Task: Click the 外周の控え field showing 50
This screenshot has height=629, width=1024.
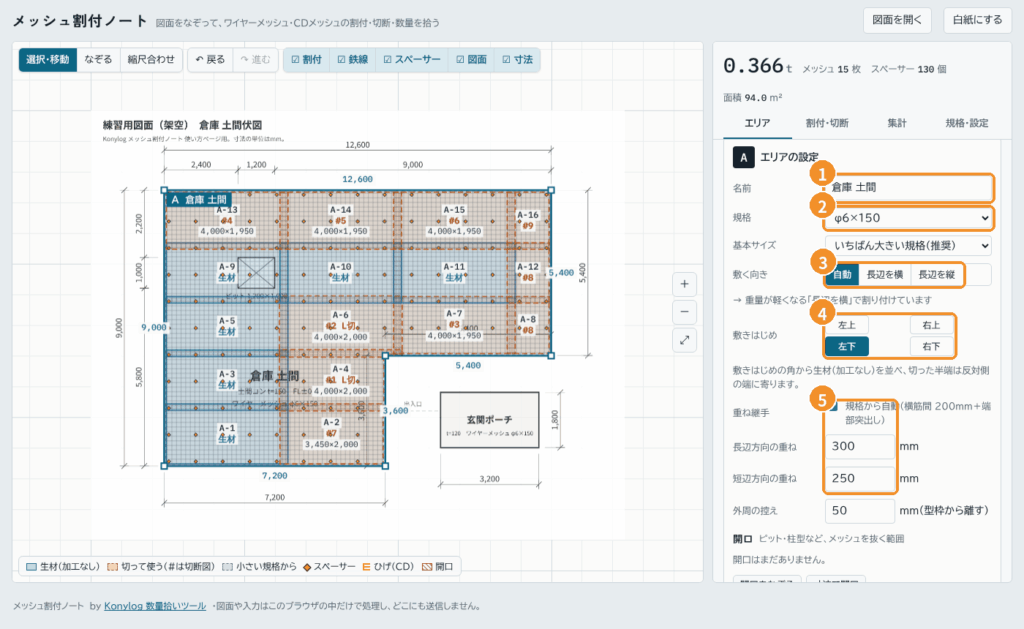Action: (x=859, y=511)
